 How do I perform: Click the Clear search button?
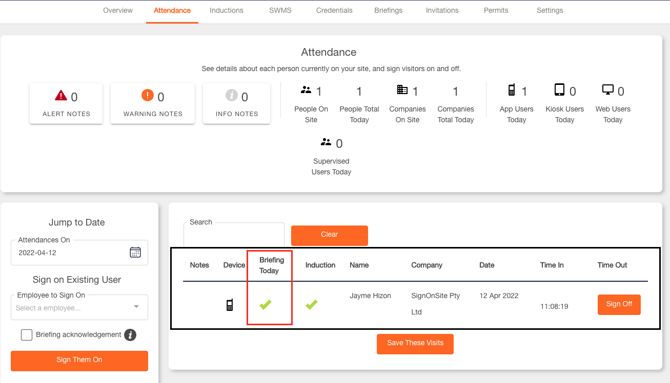pyautogui.click(x=329, y=235)
